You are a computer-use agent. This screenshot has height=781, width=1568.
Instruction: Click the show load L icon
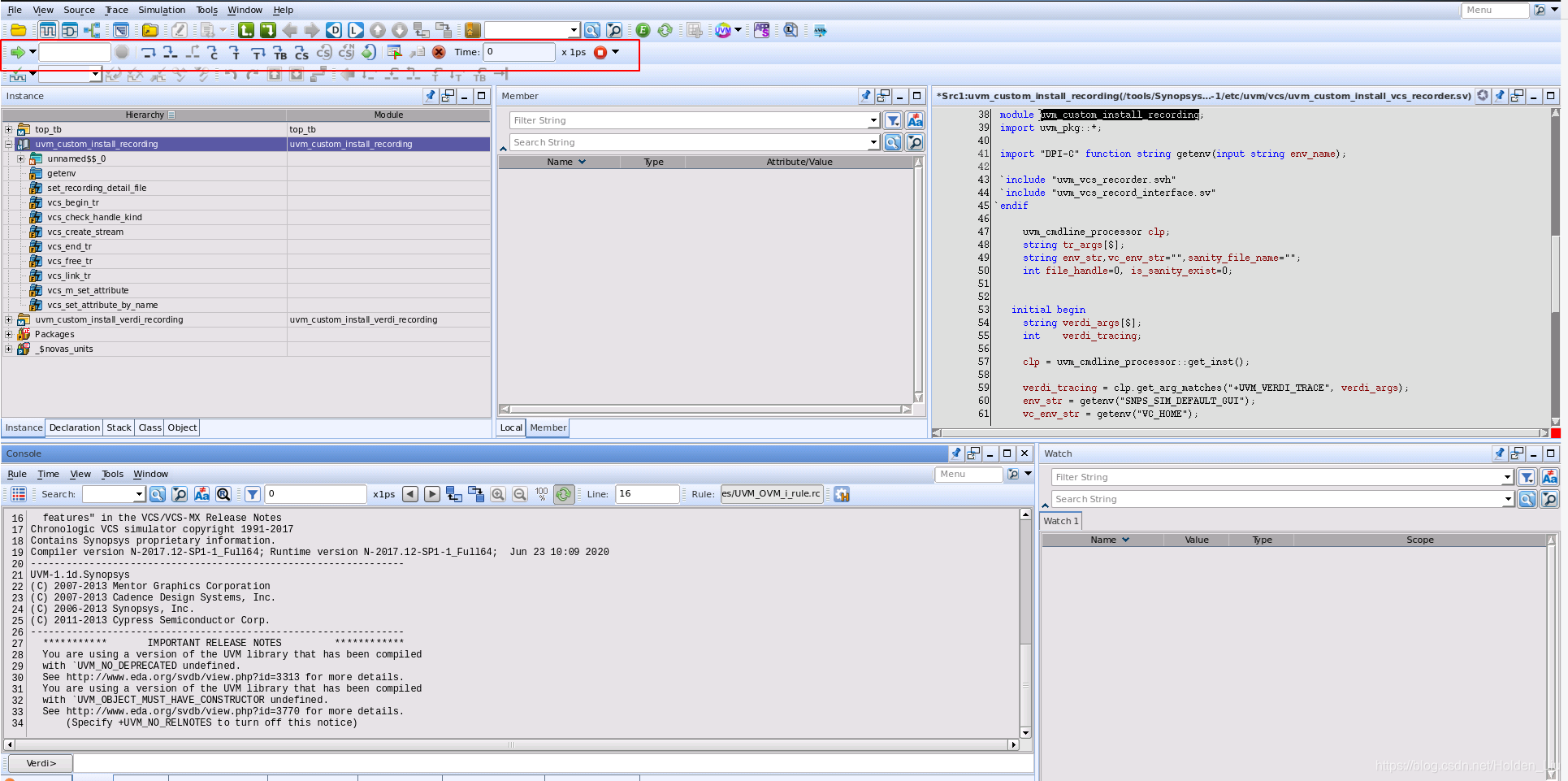point(356,30)
